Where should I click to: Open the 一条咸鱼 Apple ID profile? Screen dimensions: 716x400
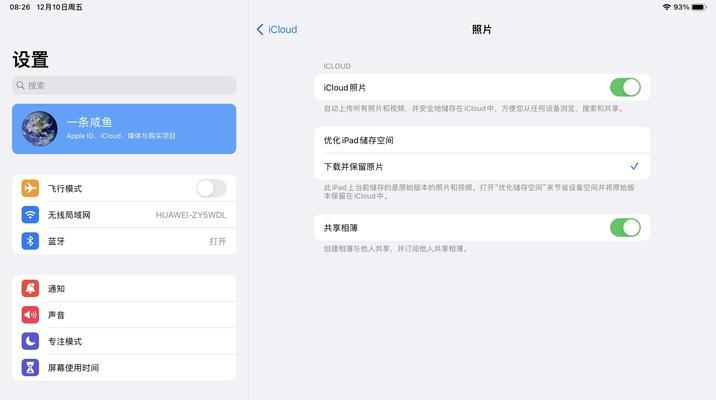124,129
